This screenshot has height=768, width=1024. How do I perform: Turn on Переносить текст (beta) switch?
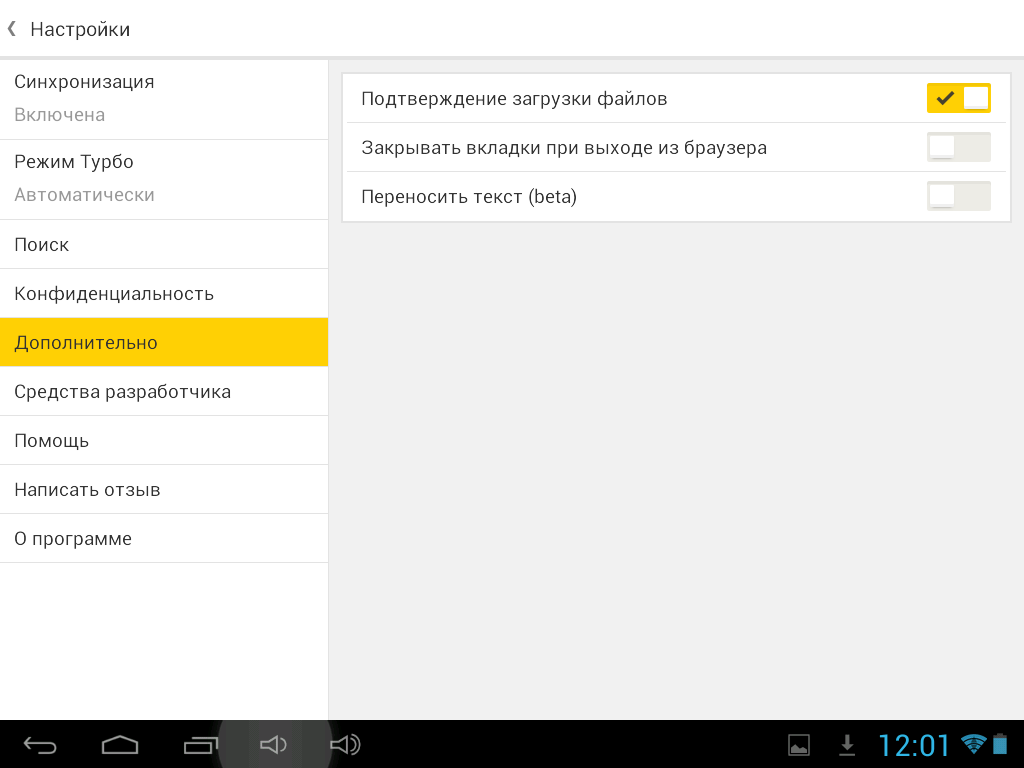coord(959,196)
